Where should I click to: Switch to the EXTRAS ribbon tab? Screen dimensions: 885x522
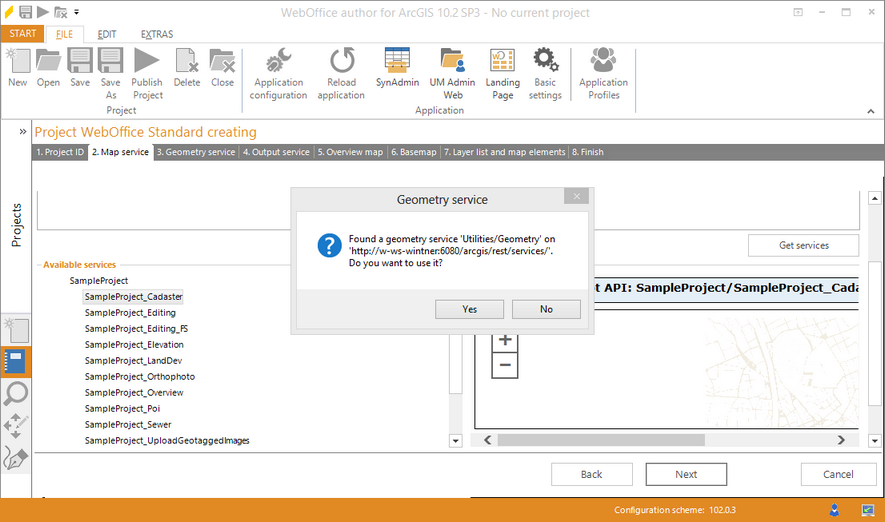pyautogui.click(x=157, y=34)
